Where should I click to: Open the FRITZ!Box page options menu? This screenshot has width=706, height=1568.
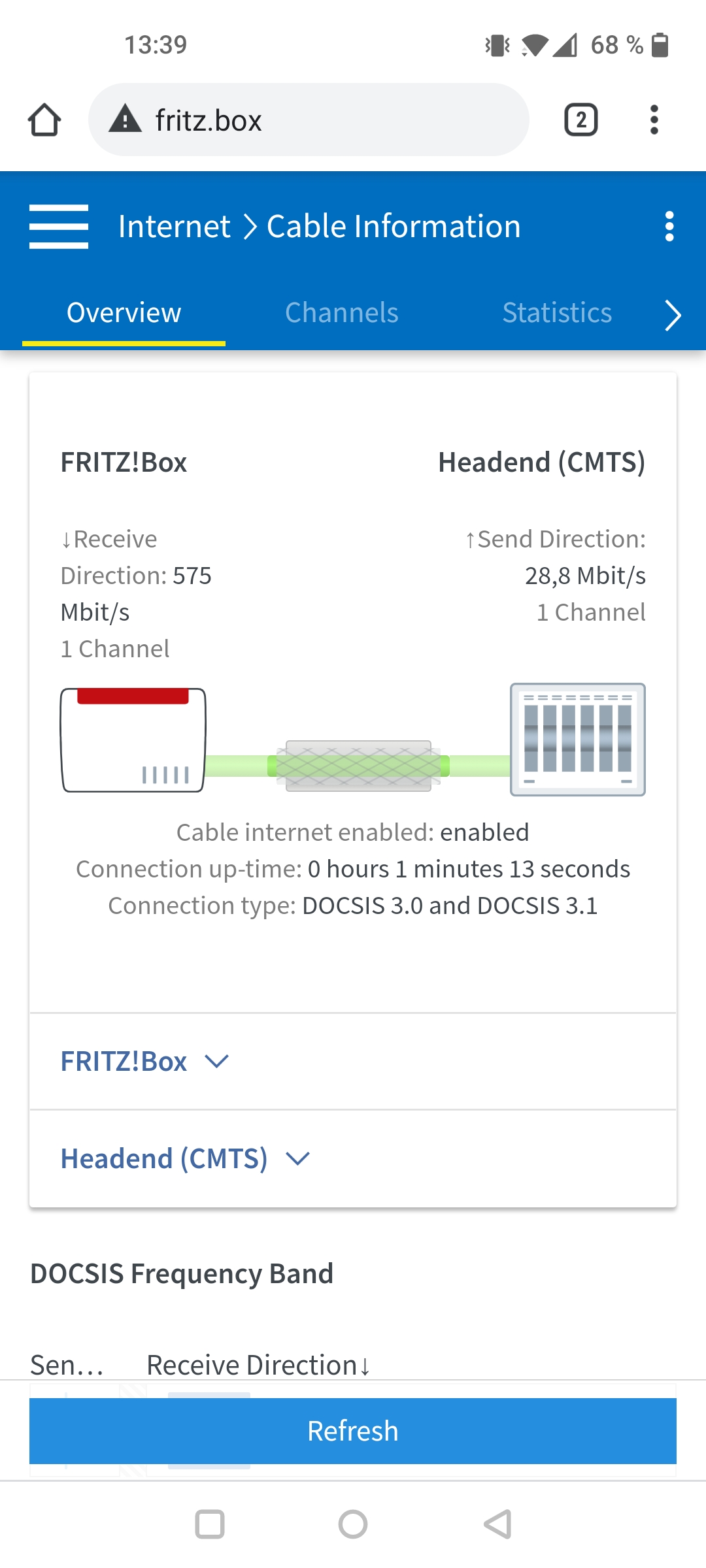tap(669, 227)
